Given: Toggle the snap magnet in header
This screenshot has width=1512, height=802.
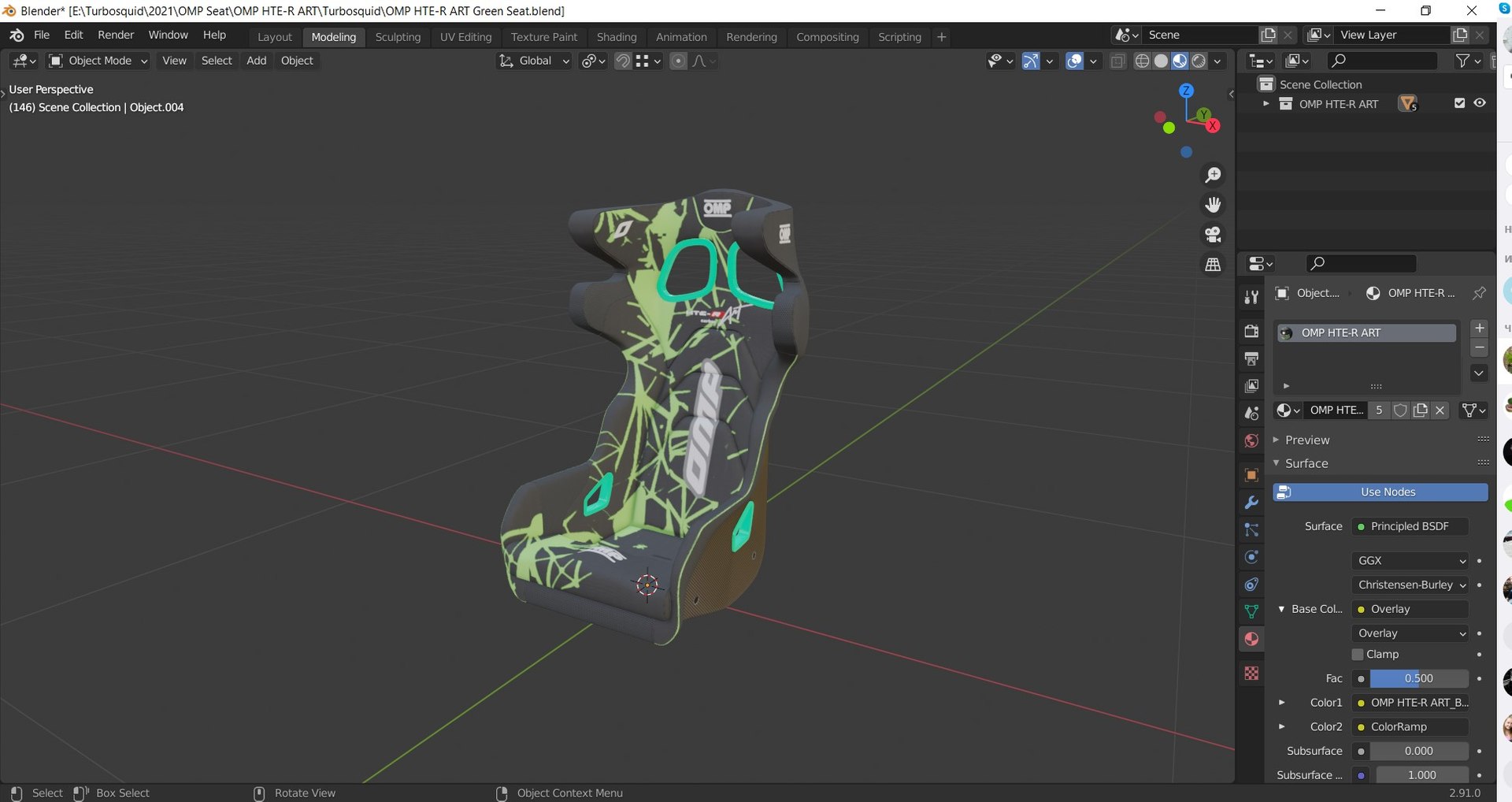Looking at the screenshot, I should (622, 61).
